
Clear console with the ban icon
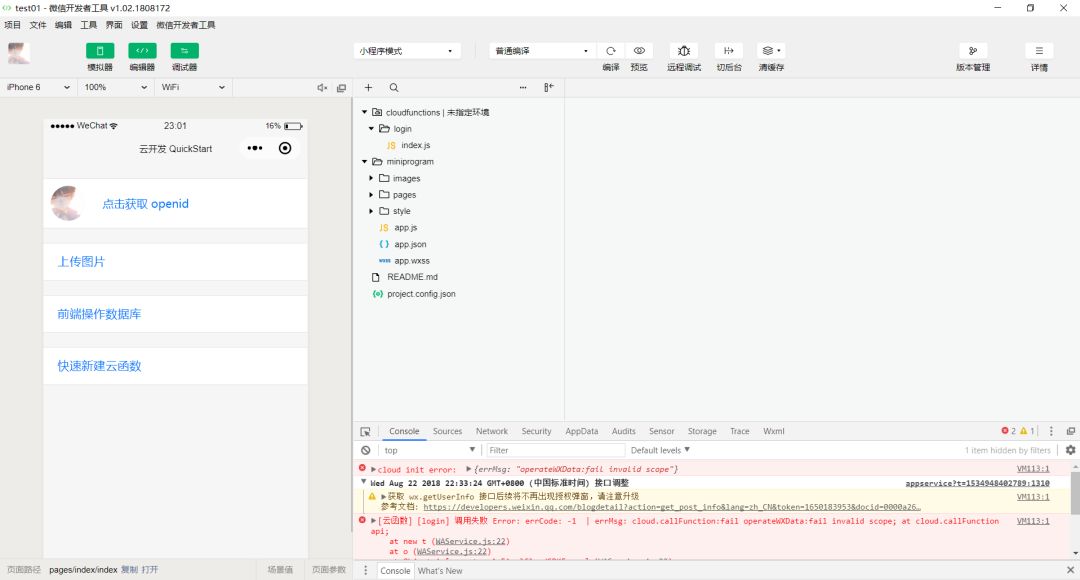pyautogui.click(x=366, y=450)
